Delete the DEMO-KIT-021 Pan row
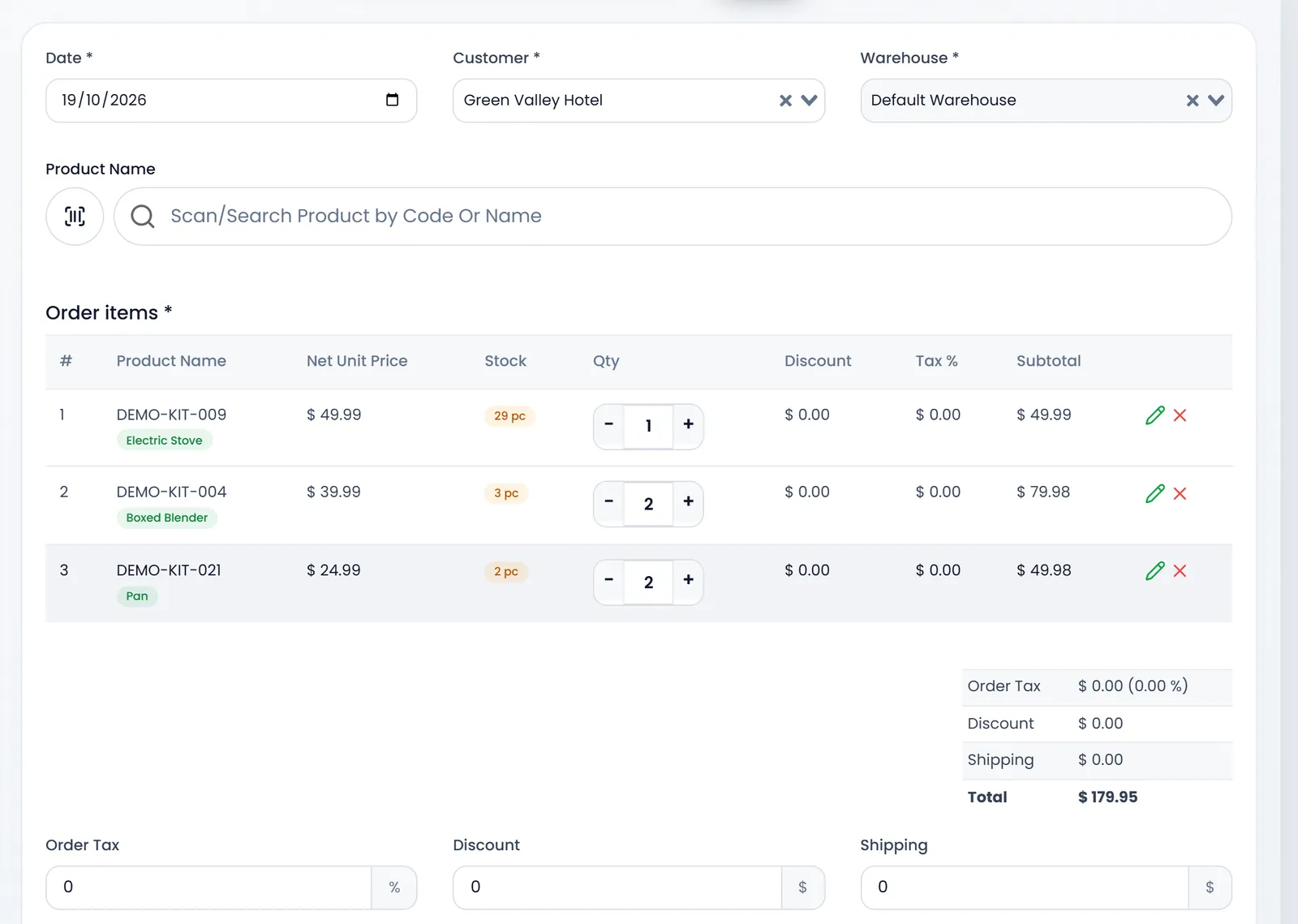Image resolution: width=1298 pixels, height=924 pixels. pyautogui.click(x=1180, y=571)
